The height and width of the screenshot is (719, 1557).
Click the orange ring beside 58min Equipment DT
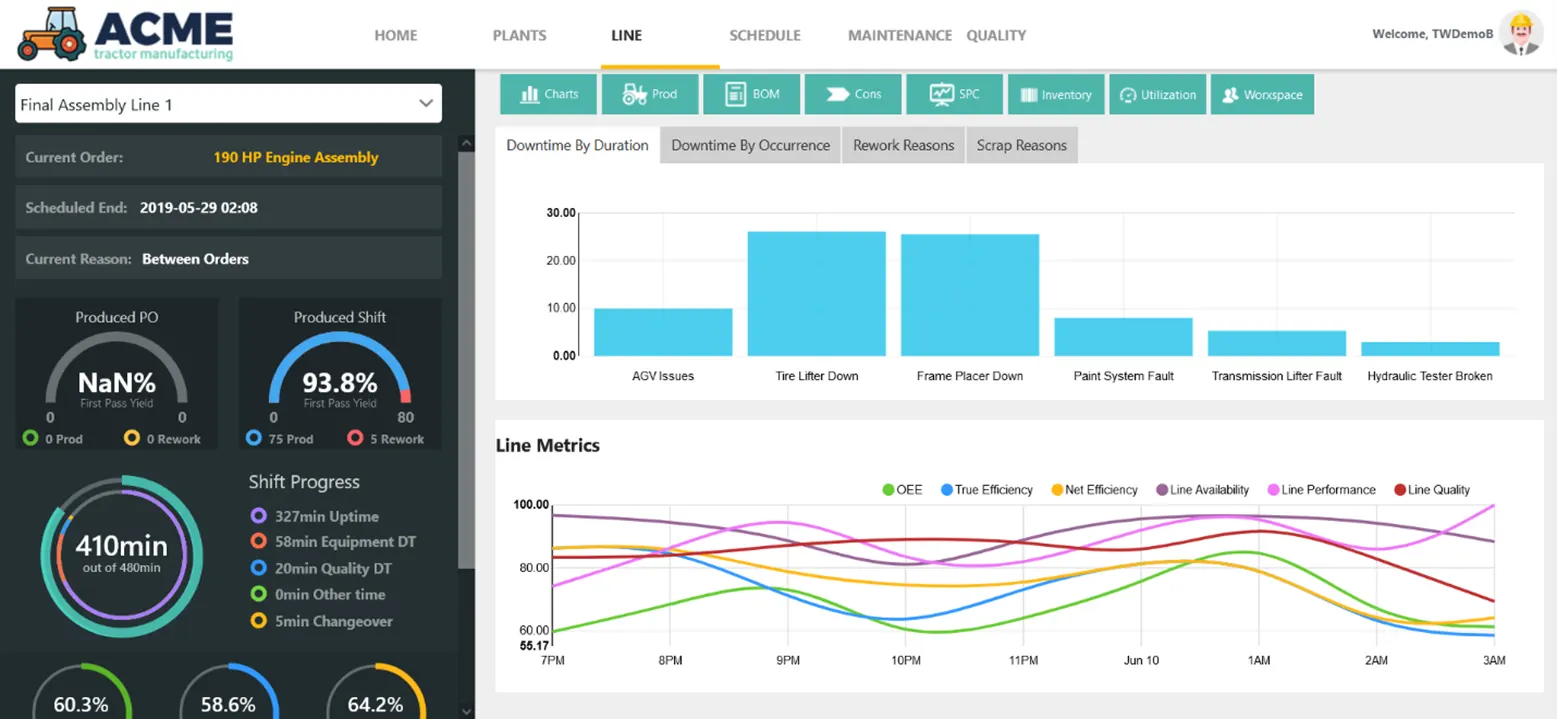coord(258,541)
